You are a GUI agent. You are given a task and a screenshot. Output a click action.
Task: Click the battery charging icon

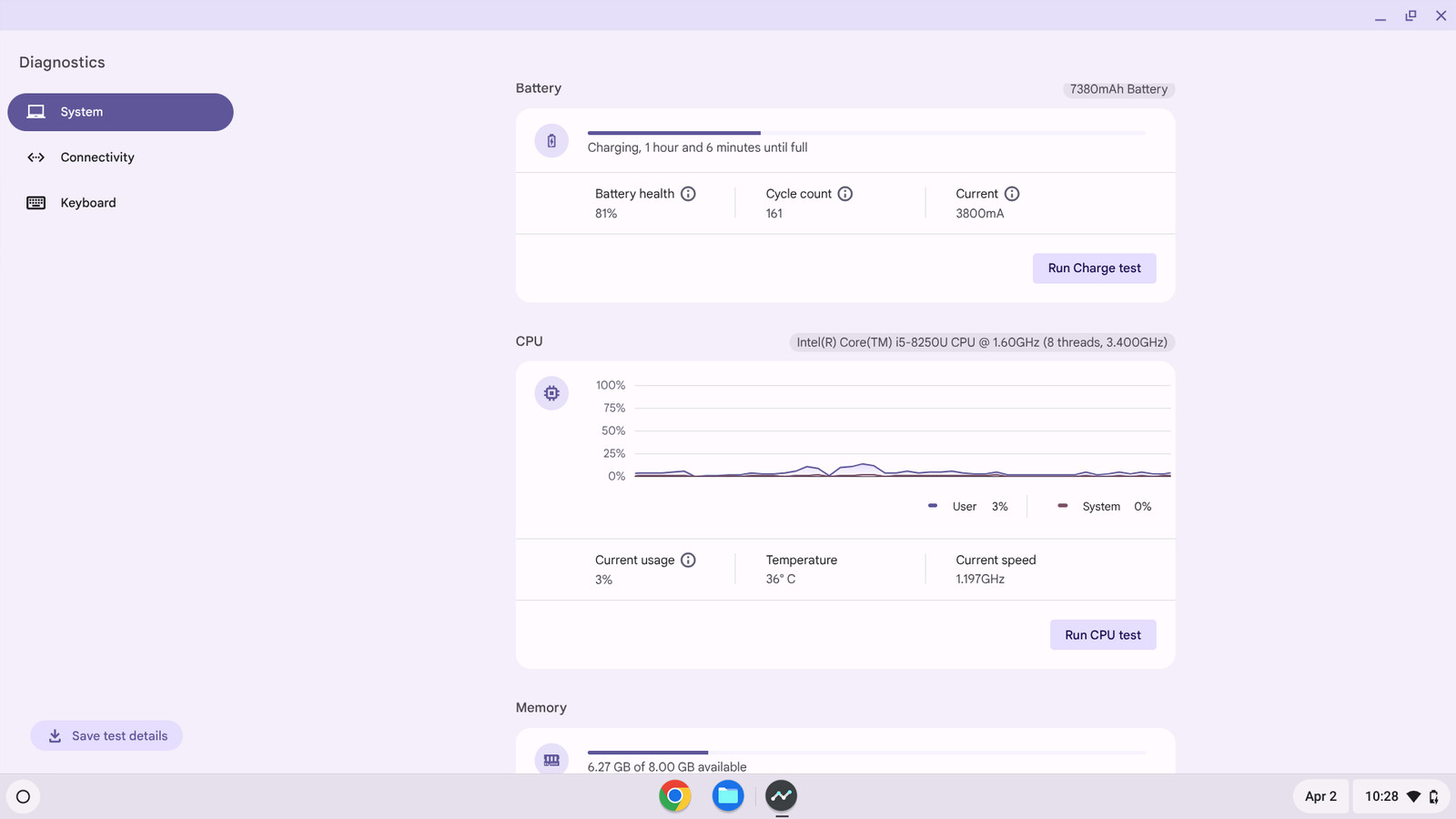tap(551, 141)
